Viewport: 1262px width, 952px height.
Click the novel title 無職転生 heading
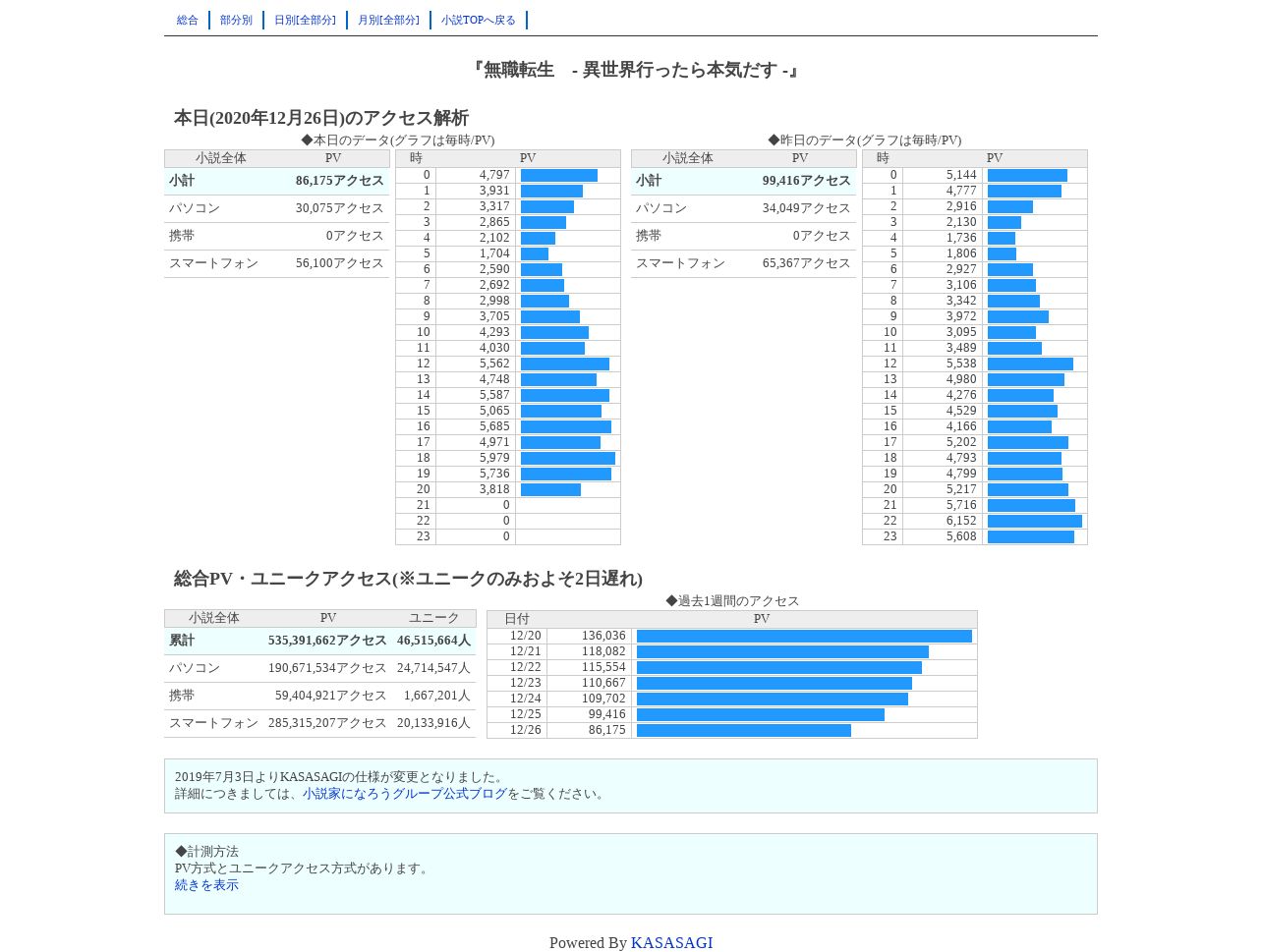click(634, 71)
